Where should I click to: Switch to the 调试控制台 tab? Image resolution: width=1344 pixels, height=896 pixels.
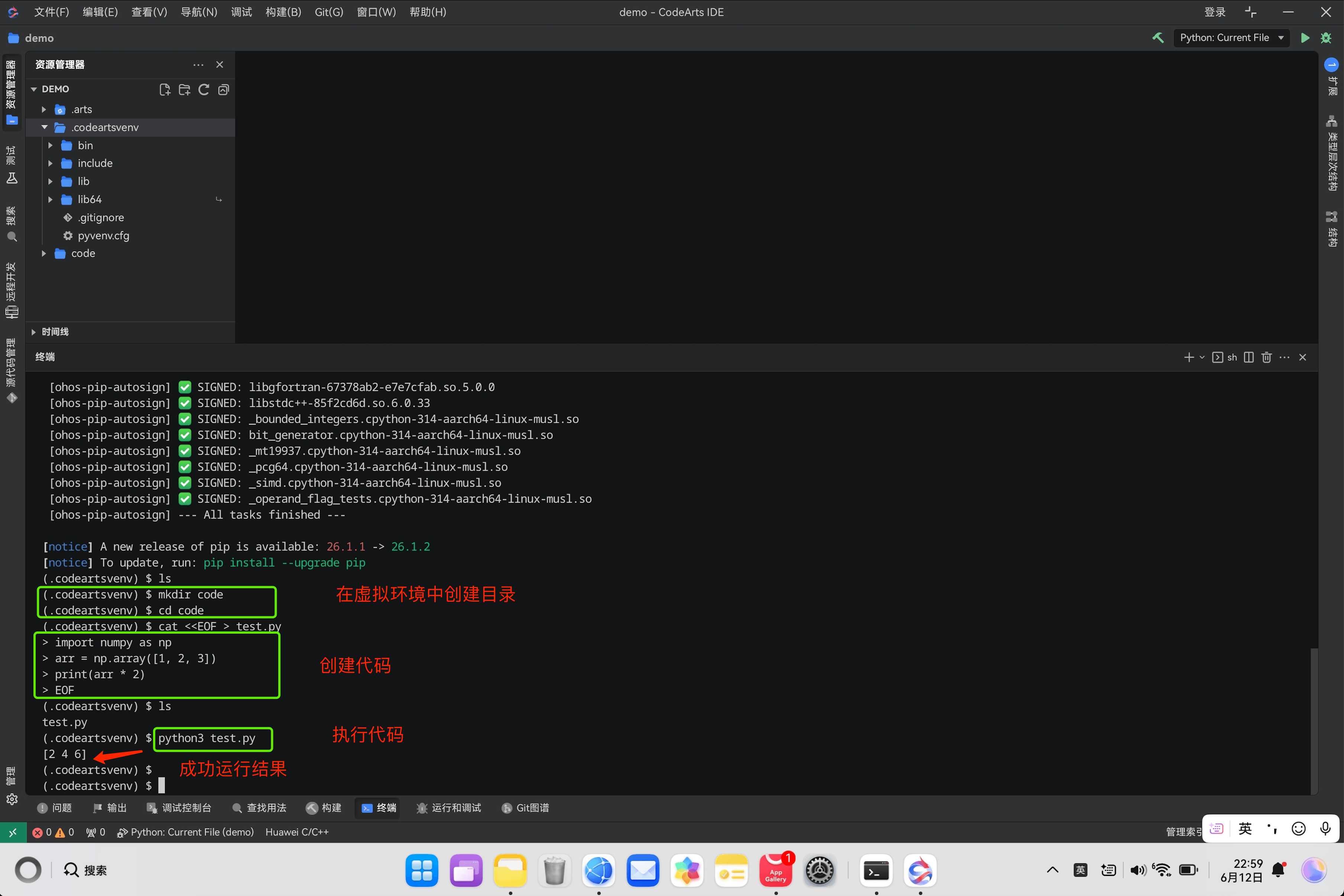[x=179, y=808]
